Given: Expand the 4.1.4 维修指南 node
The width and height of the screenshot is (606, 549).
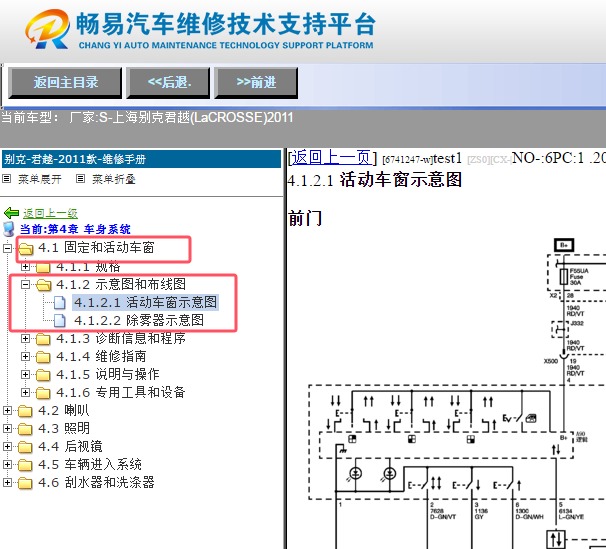Looking at the screenshot, I should coord(26,357).
